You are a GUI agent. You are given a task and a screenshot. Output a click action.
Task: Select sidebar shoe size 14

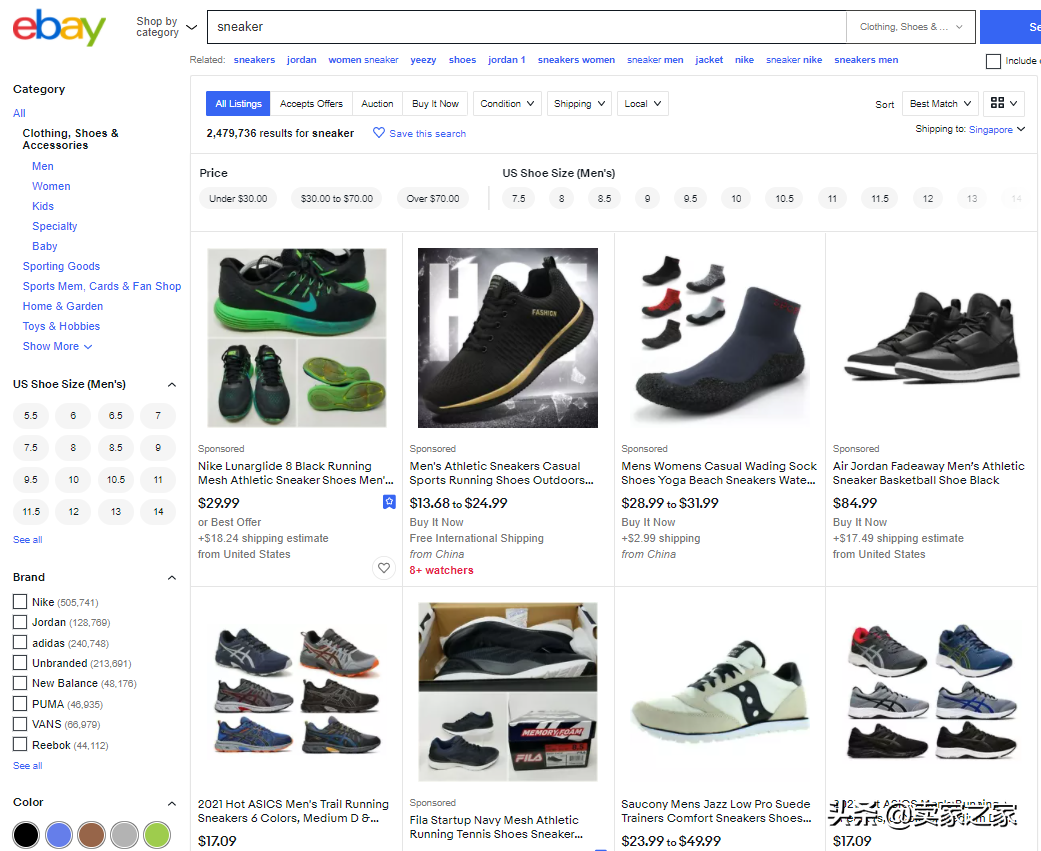[x=158, y=511]
